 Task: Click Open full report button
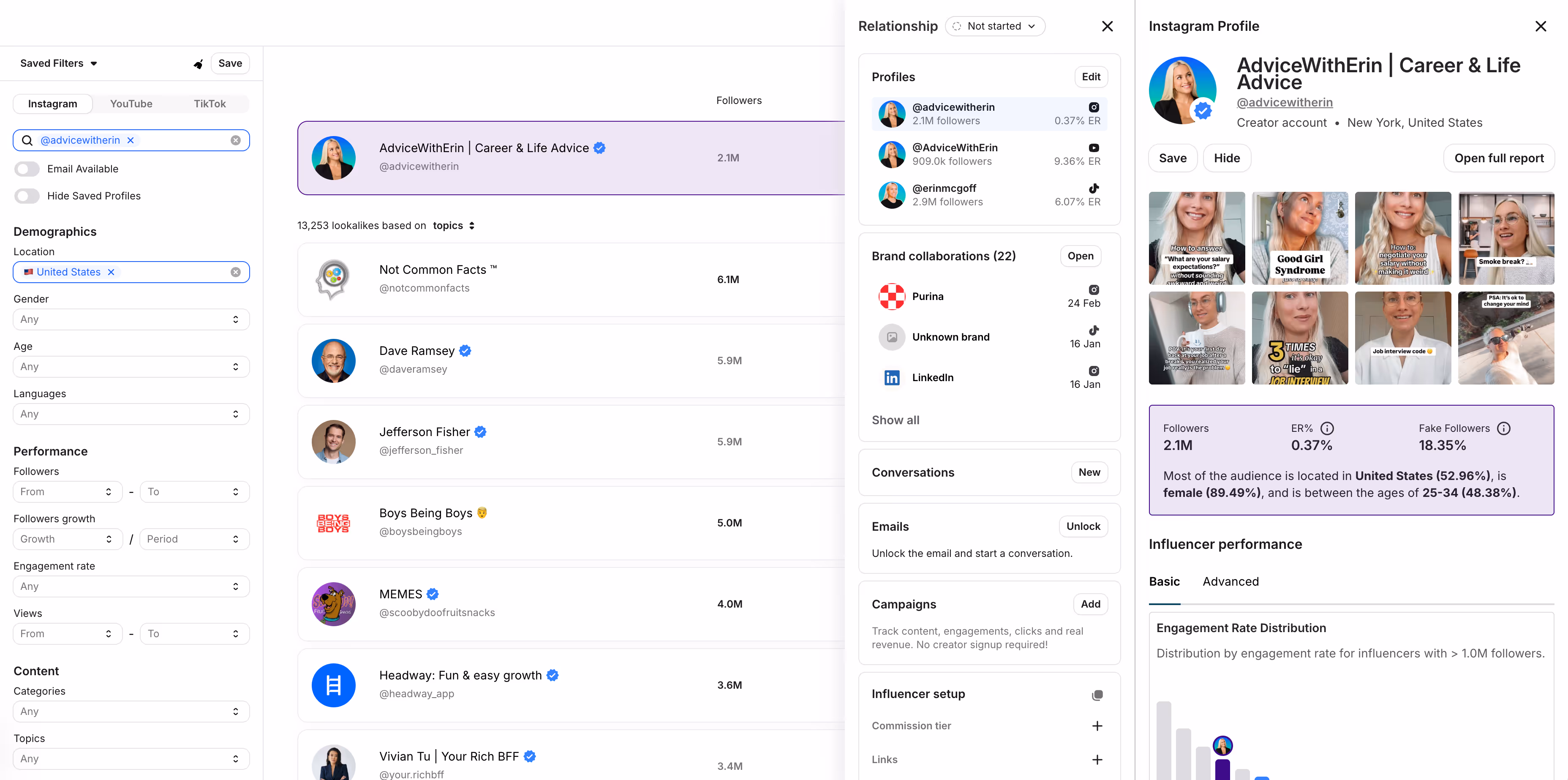pos(1499,158)
